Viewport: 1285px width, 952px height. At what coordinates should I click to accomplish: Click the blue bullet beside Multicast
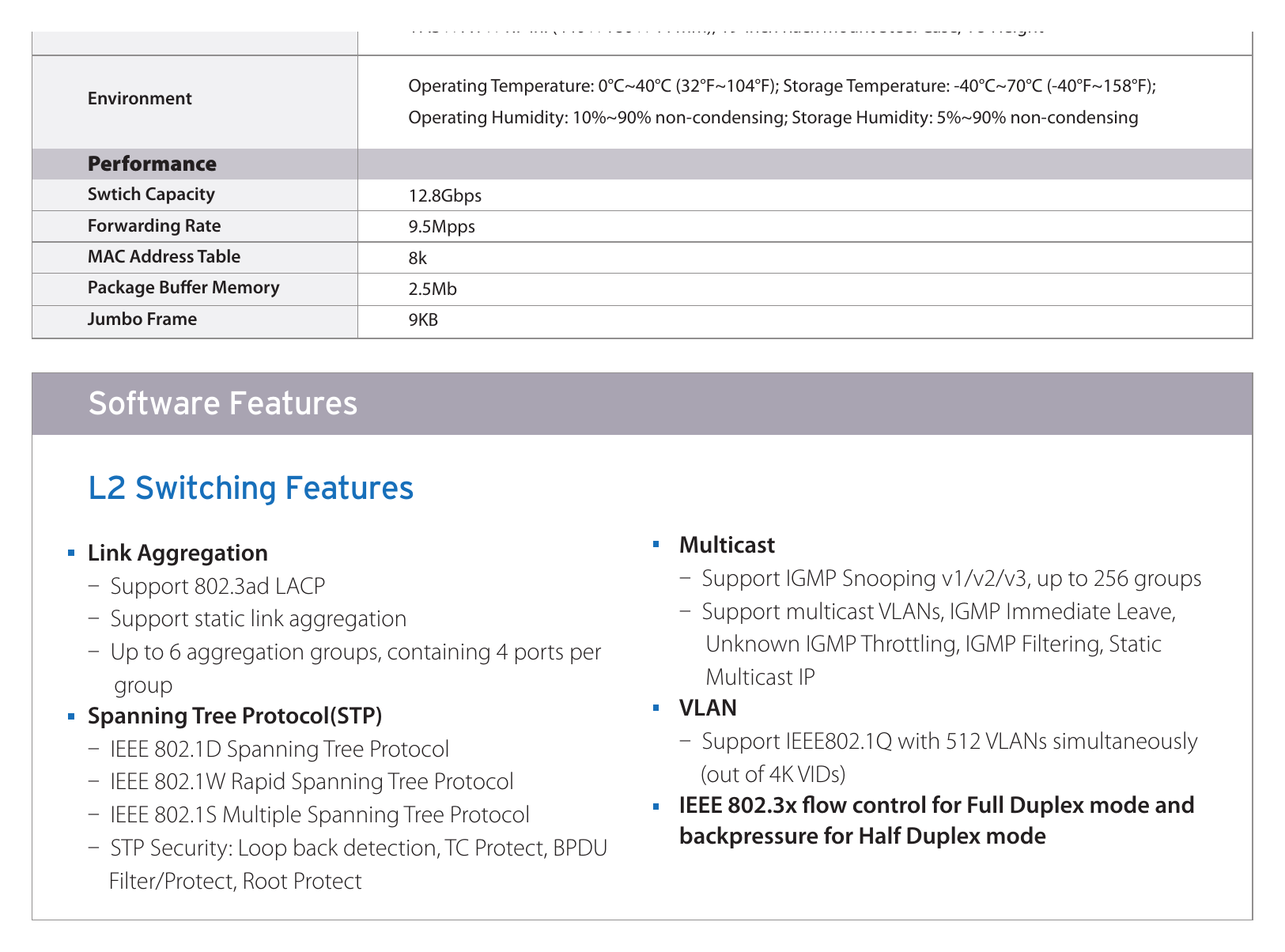click(656, 544)
